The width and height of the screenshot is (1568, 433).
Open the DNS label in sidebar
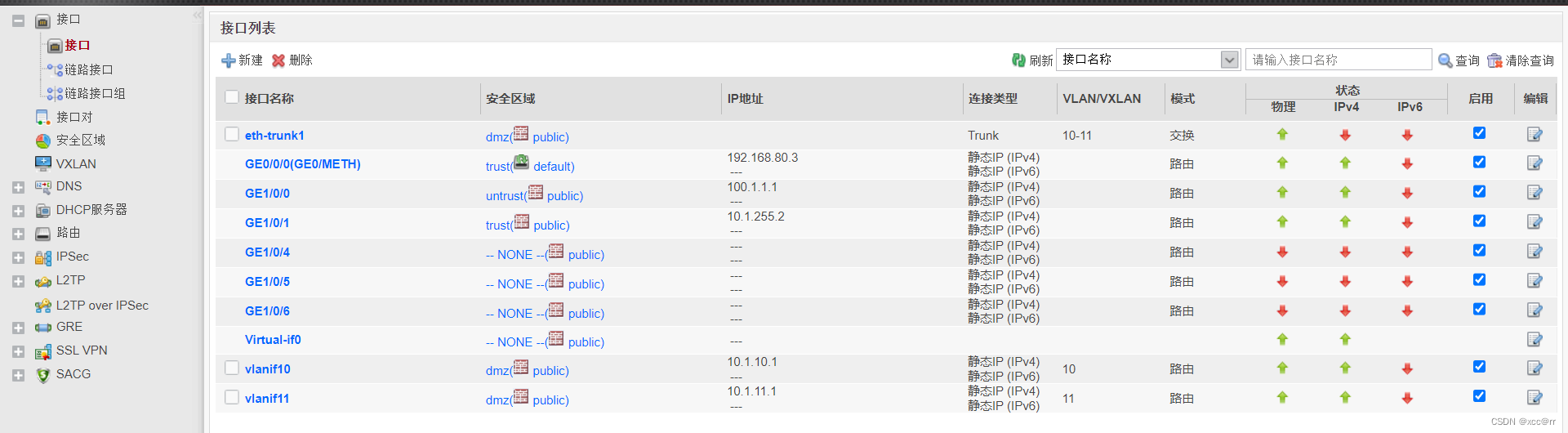pos(69,186)
